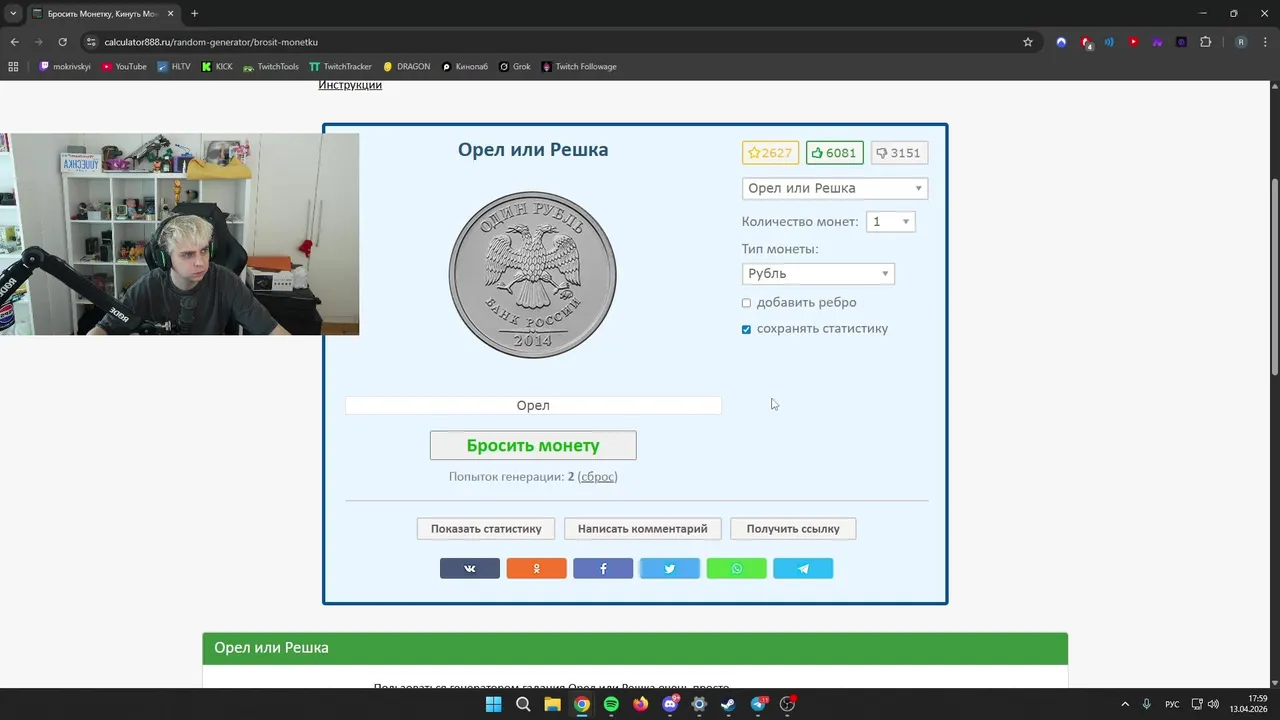The width and height of the screenshot is (1280, 720).
Task: Switch input language 'РУС' in tray
Action: [x=1172, y=704]
